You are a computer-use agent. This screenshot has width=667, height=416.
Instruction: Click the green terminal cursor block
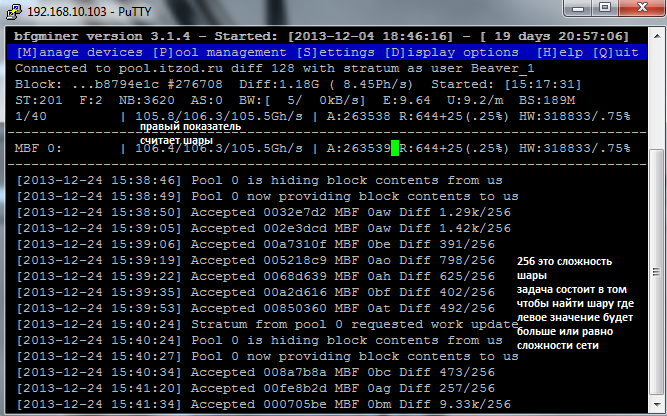tap(396, 148)
